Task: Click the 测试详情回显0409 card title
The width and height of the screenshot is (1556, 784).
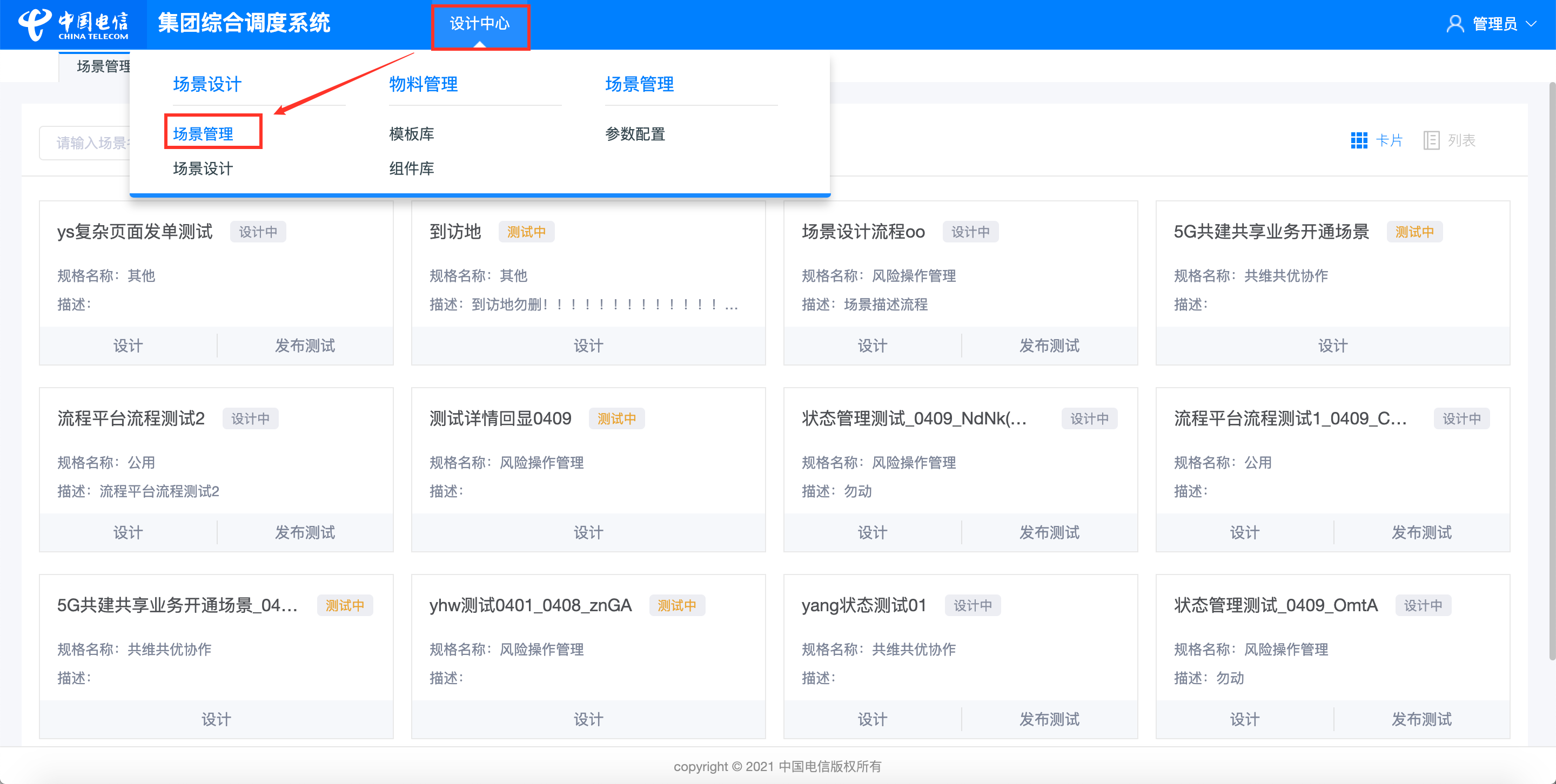Action: point(500,418)
